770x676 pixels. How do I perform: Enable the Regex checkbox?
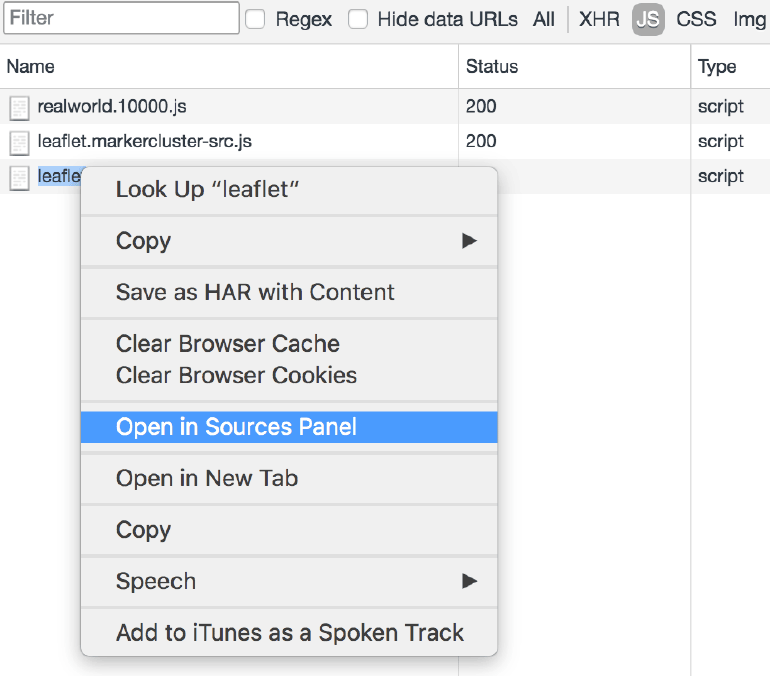pyautogui.click(x=255, y=19)
